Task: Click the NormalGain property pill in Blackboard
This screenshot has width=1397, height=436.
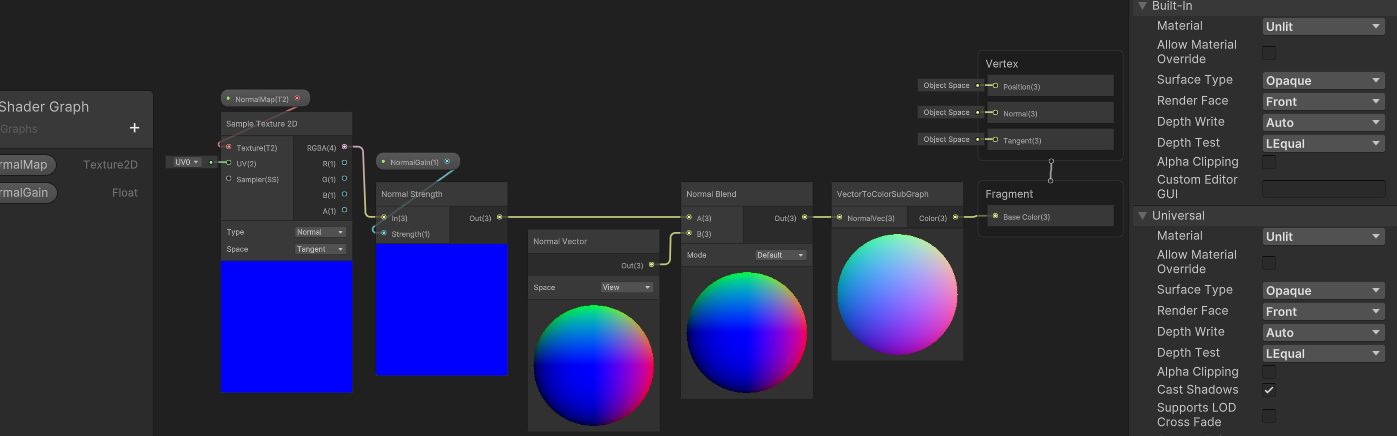Action: (27, 193)
